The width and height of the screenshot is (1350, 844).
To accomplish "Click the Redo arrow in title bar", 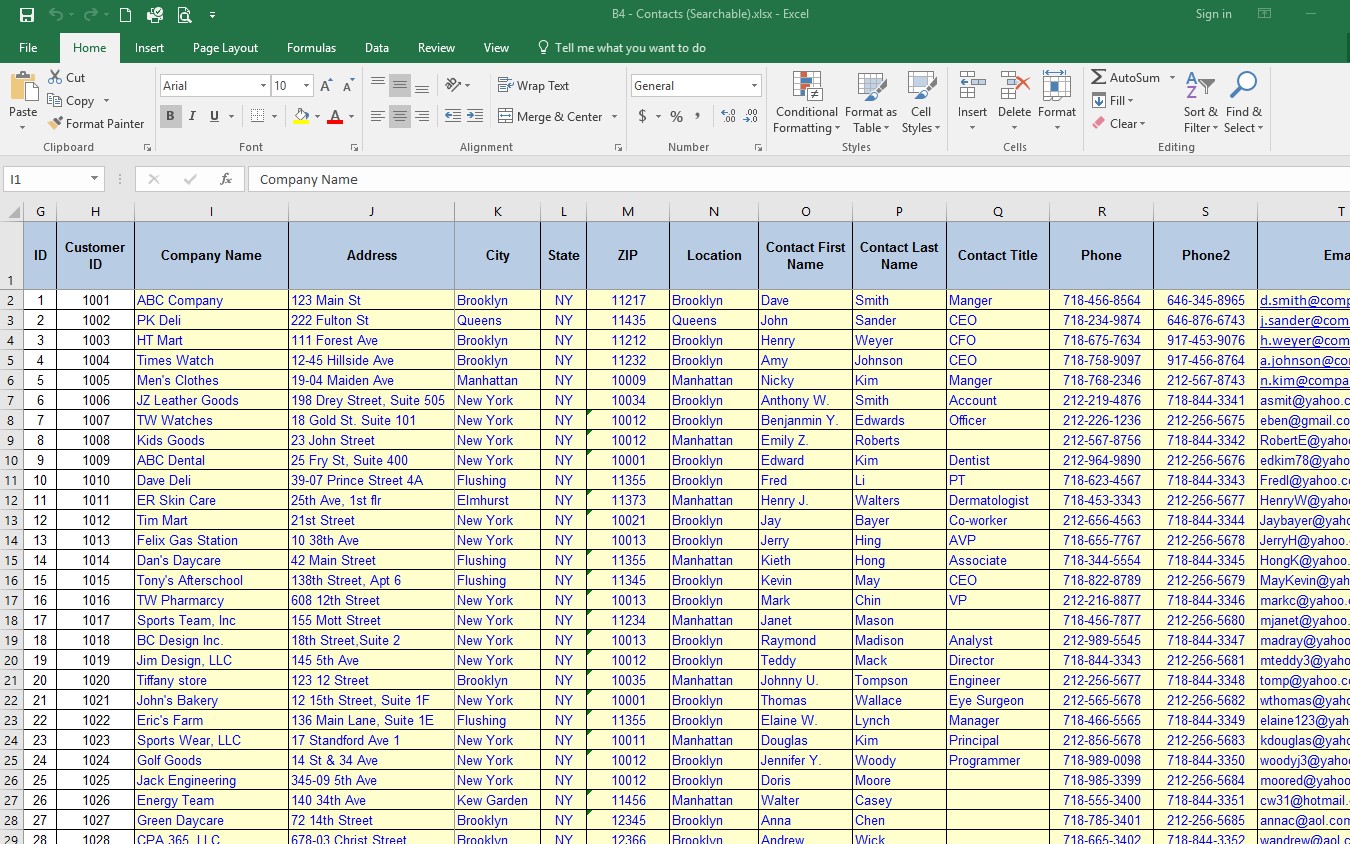I will click(x=91, y=15).
